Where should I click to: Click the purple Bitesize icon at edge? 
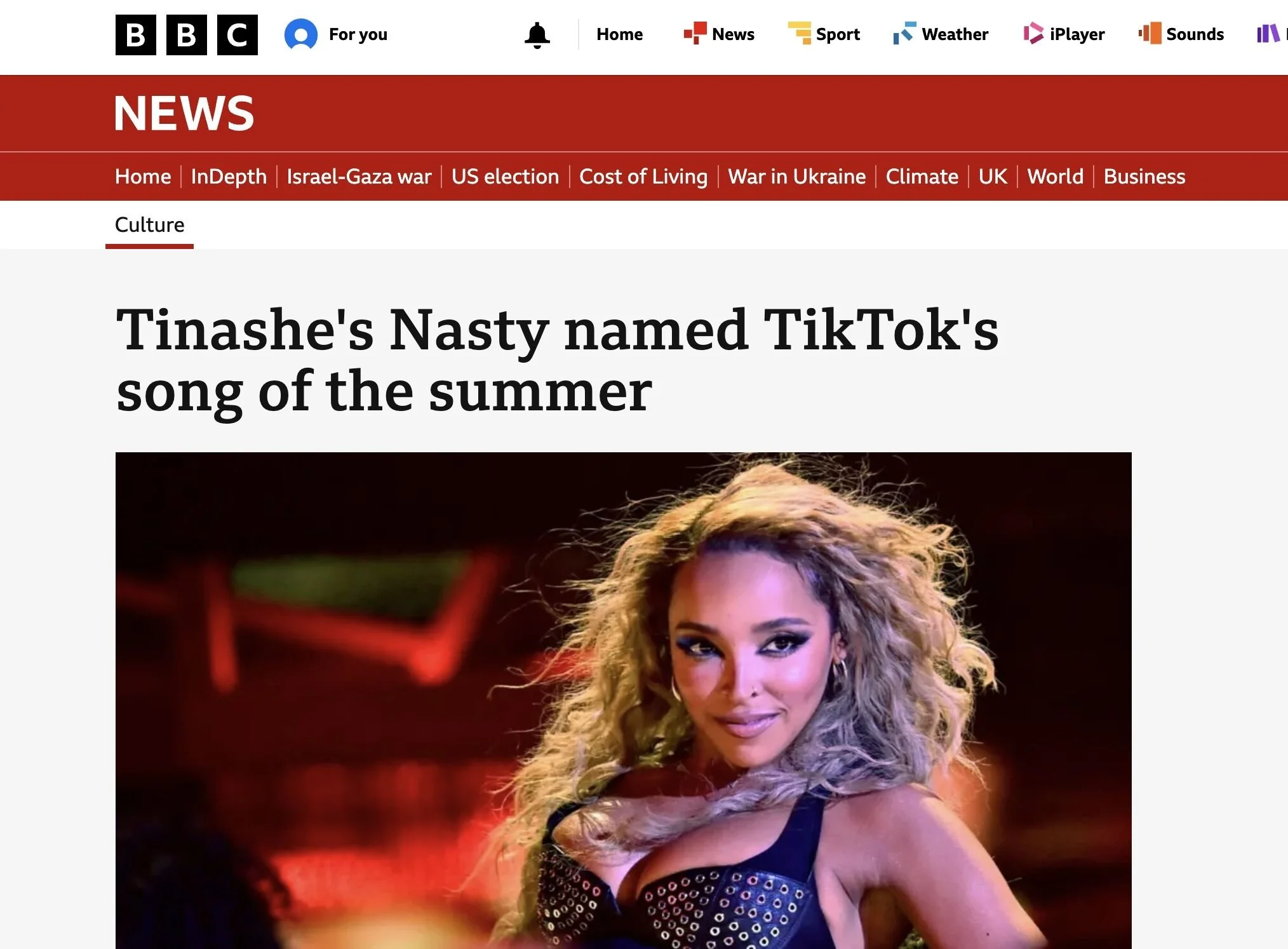[1268, 33]
